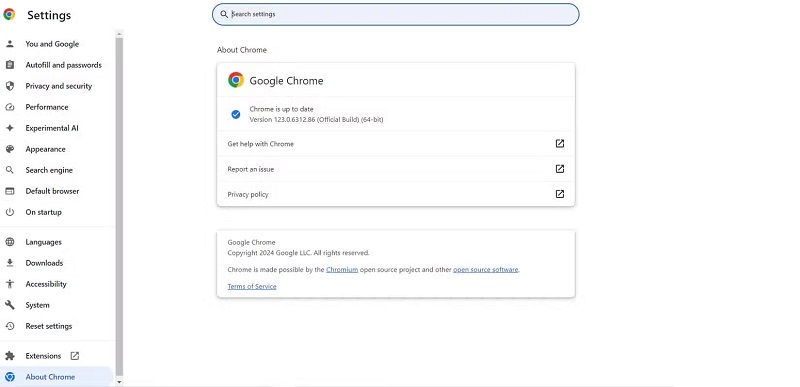Open external link icon for Get help with Chrome
Screen dimensions: 800x387
tap(560, 144)
